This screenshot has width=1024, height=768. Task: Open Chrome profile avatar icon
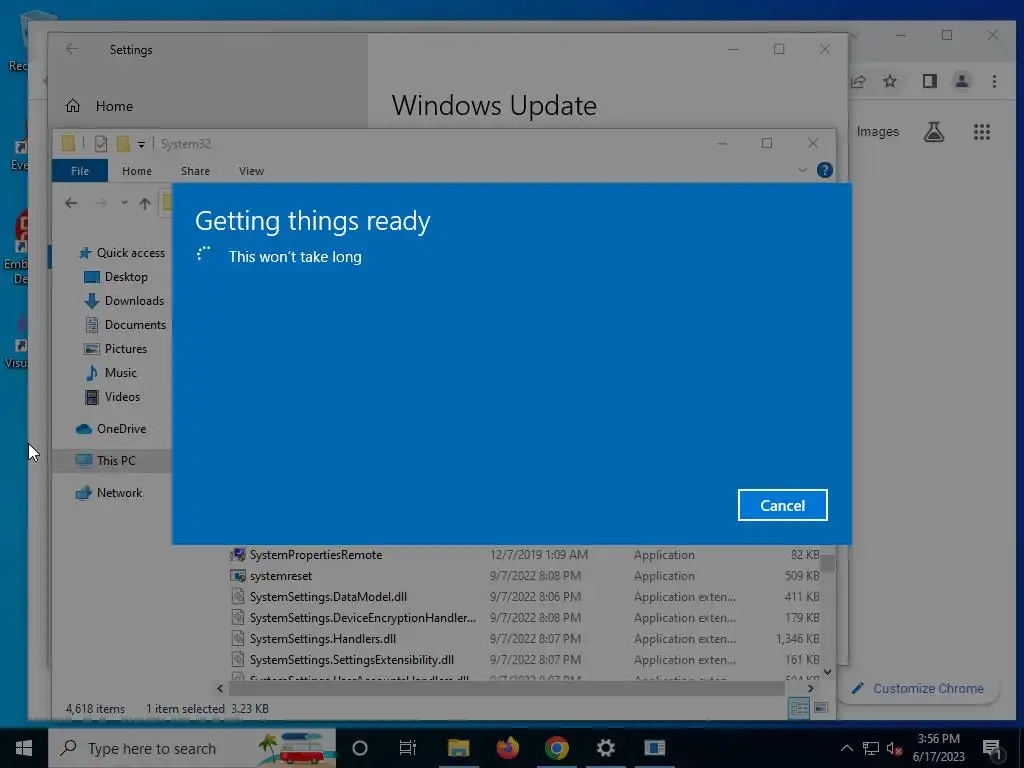[961, 81]
